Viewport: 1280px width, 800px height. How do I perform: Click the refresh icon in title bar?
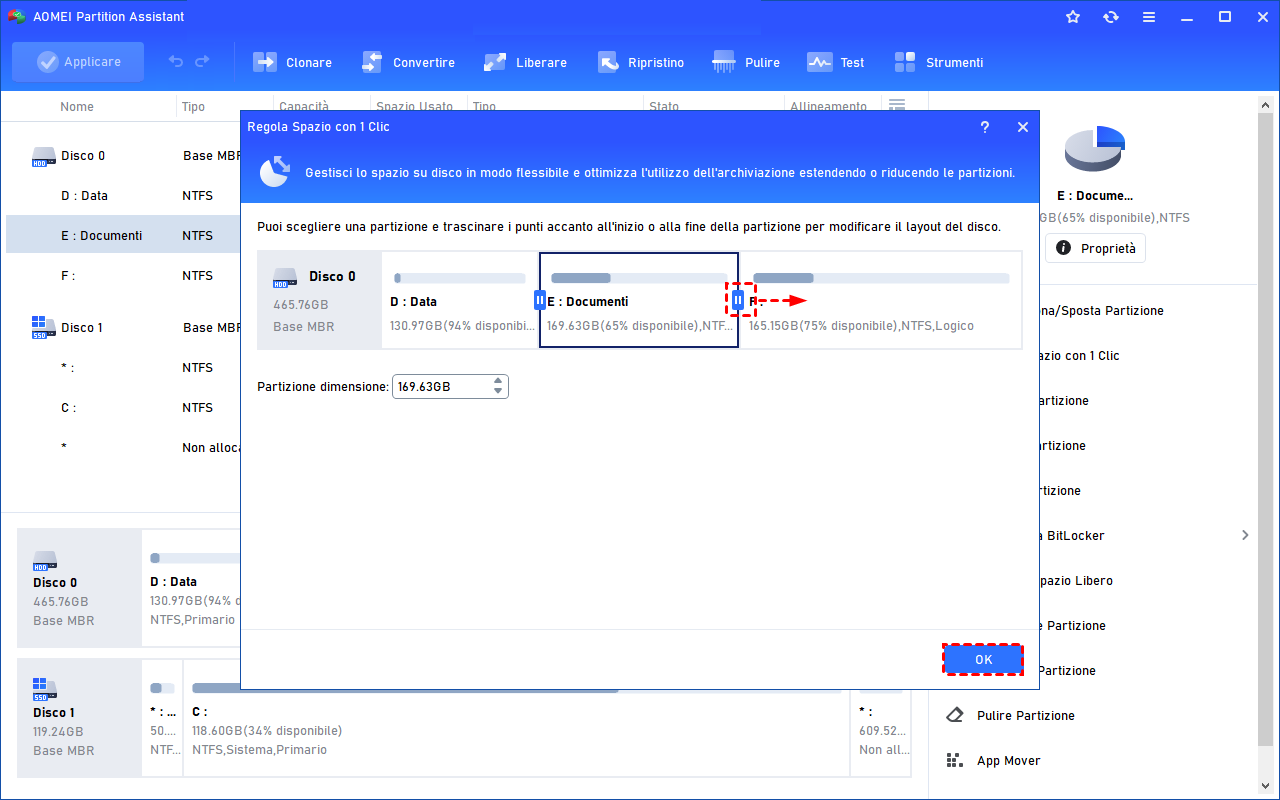coord(1111,17)
